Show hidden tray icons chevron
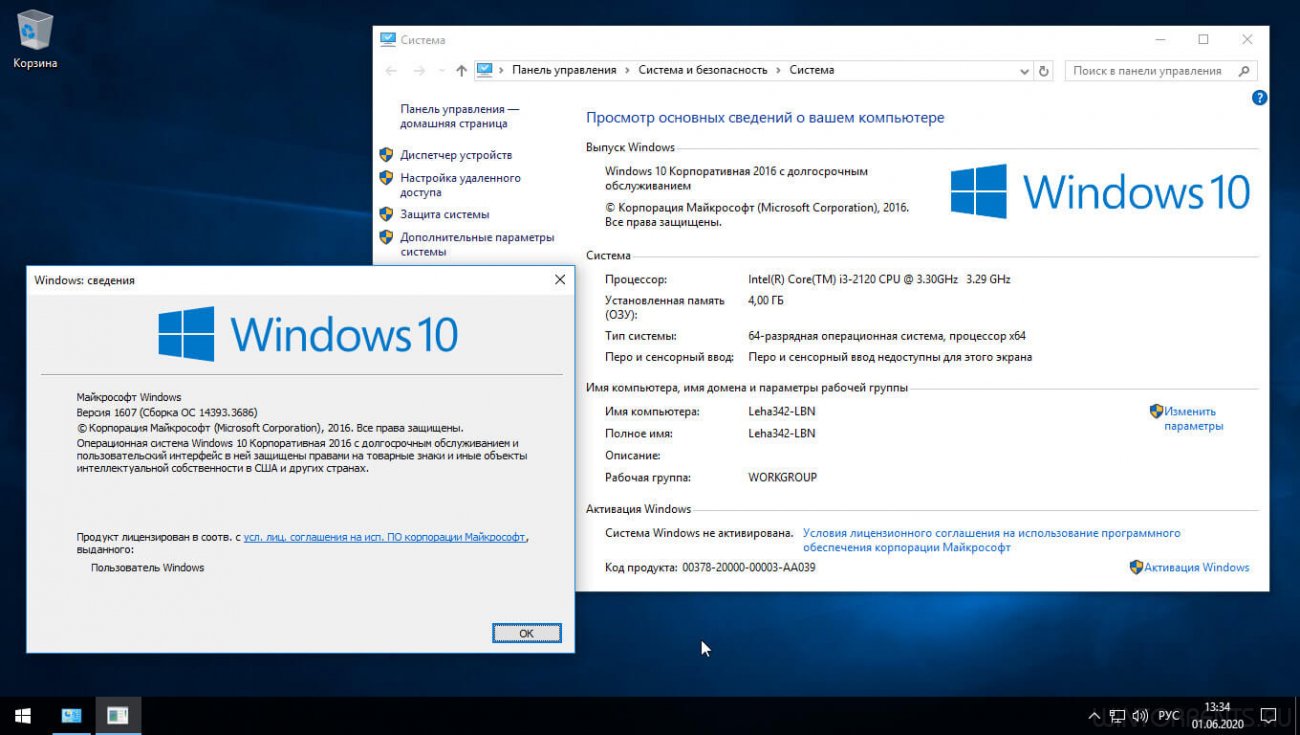Image resolution: width=1300 pixels, height=735 pixels. 1095,716
